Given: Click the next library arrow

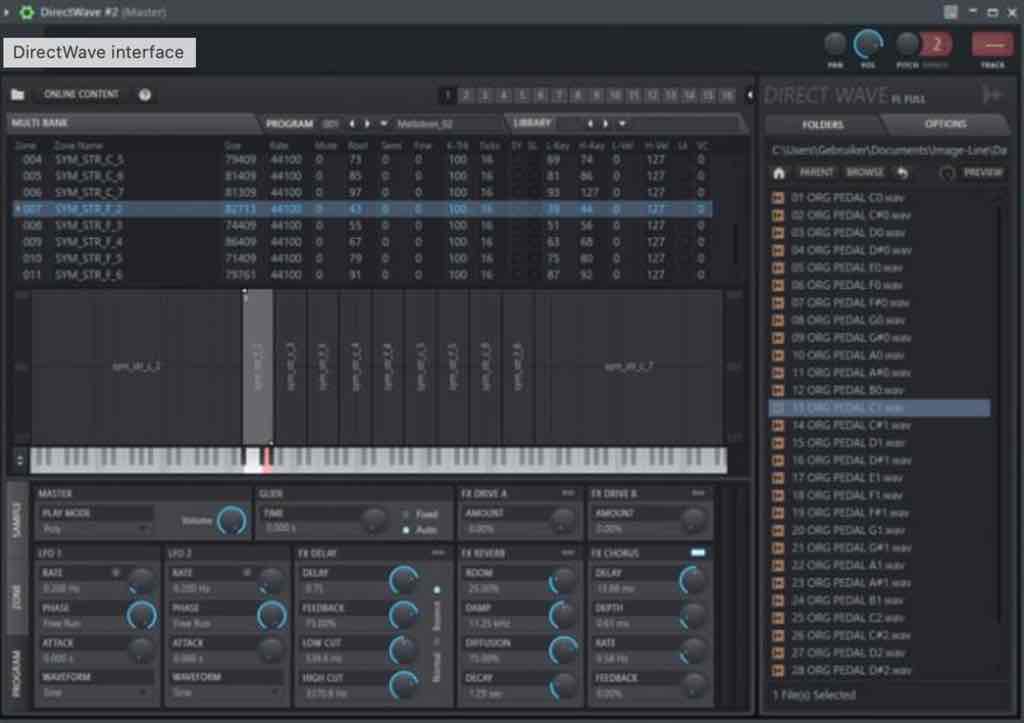Looking at the screenshot, I should [x=605, y=123].
